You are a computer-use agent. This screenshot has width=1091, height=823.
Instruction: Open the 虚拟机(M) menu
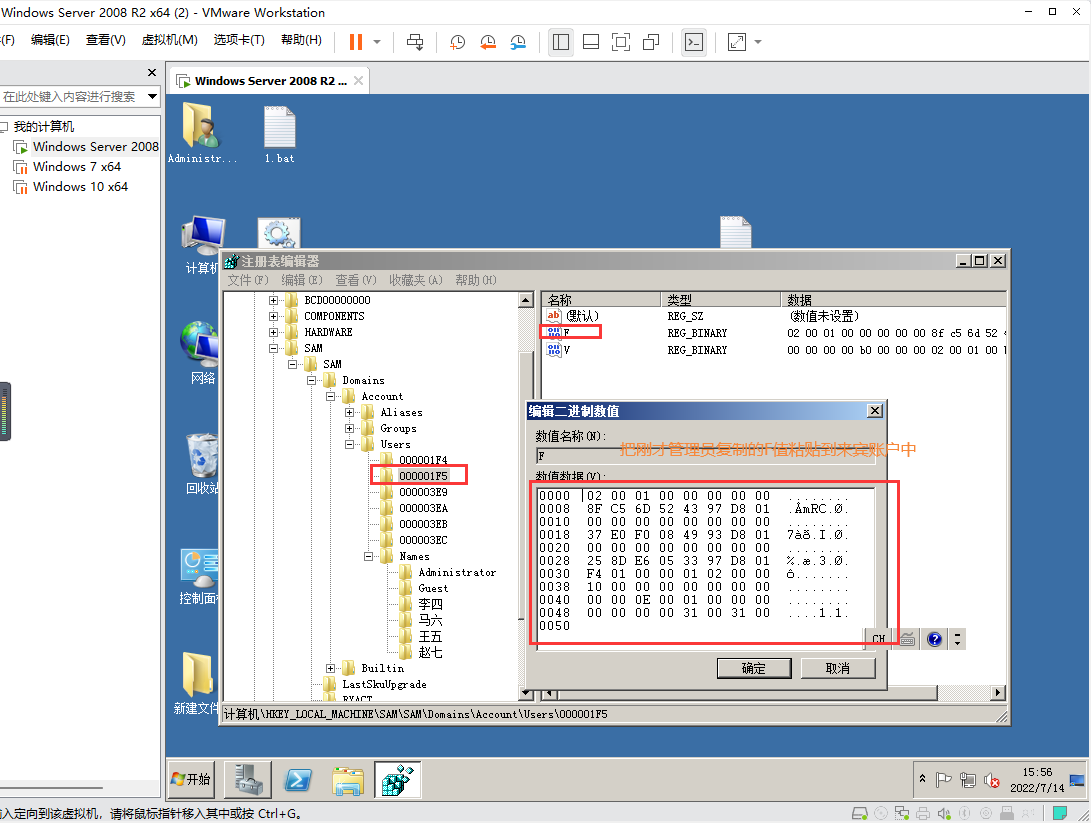click(169, 40)
